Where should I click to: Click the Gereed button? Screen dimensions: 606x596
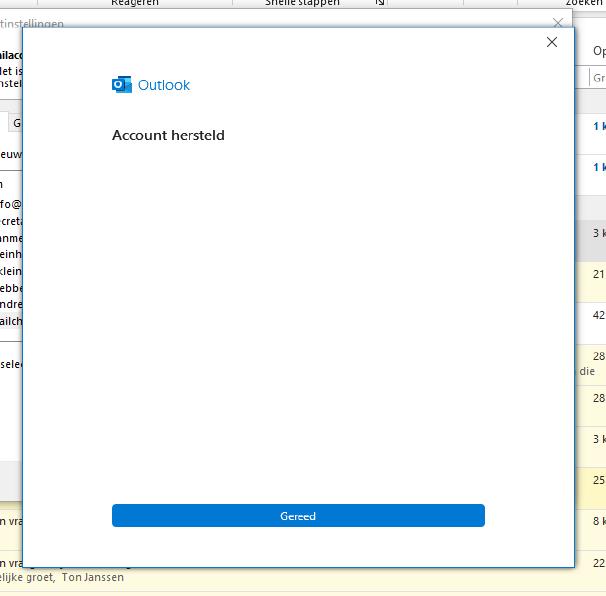[298, 516]
